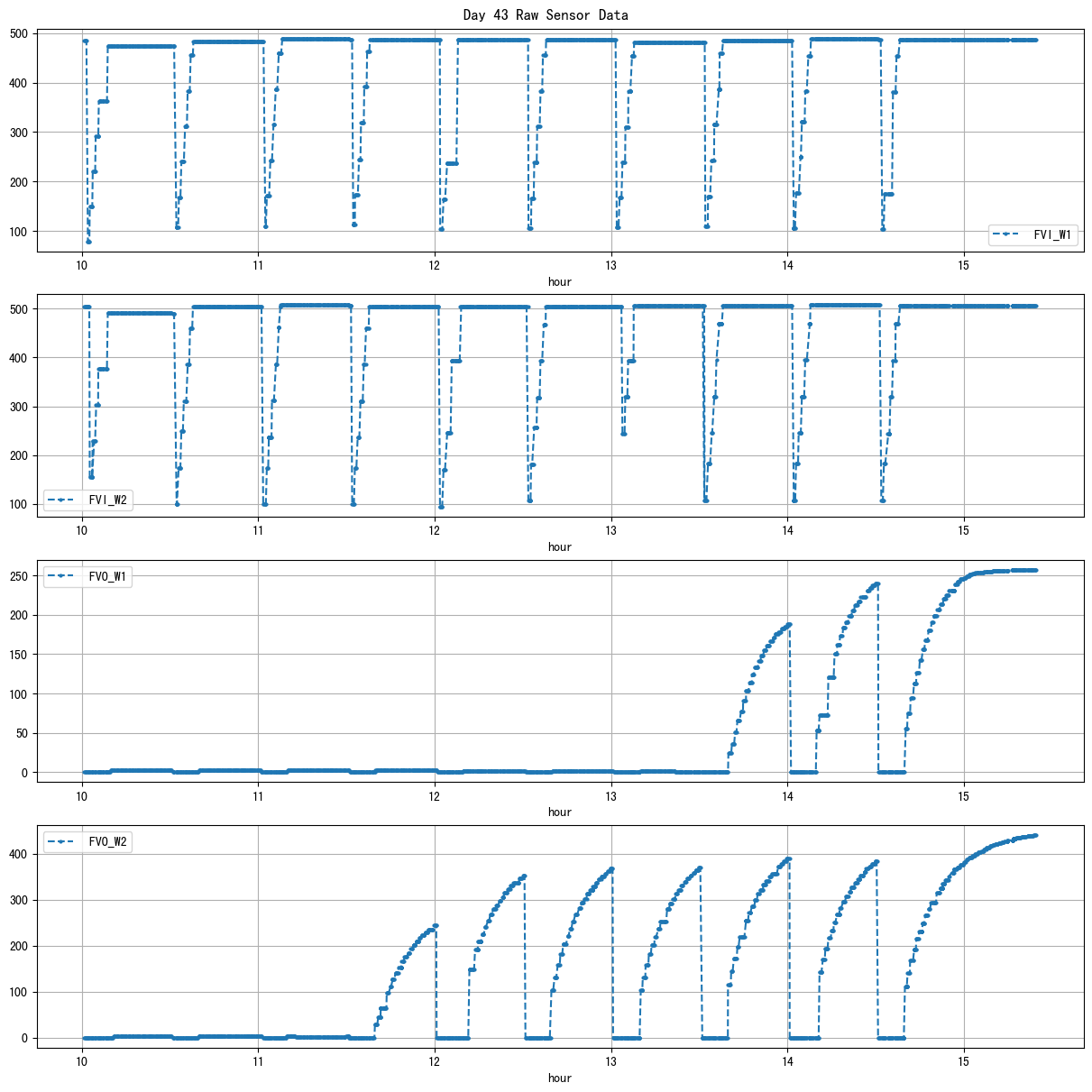Click the 250 y-axis tick on the FVO_W1 plot
Image resolution: width=1092 pixels, height=1092 pixels.
click(19, 576)
